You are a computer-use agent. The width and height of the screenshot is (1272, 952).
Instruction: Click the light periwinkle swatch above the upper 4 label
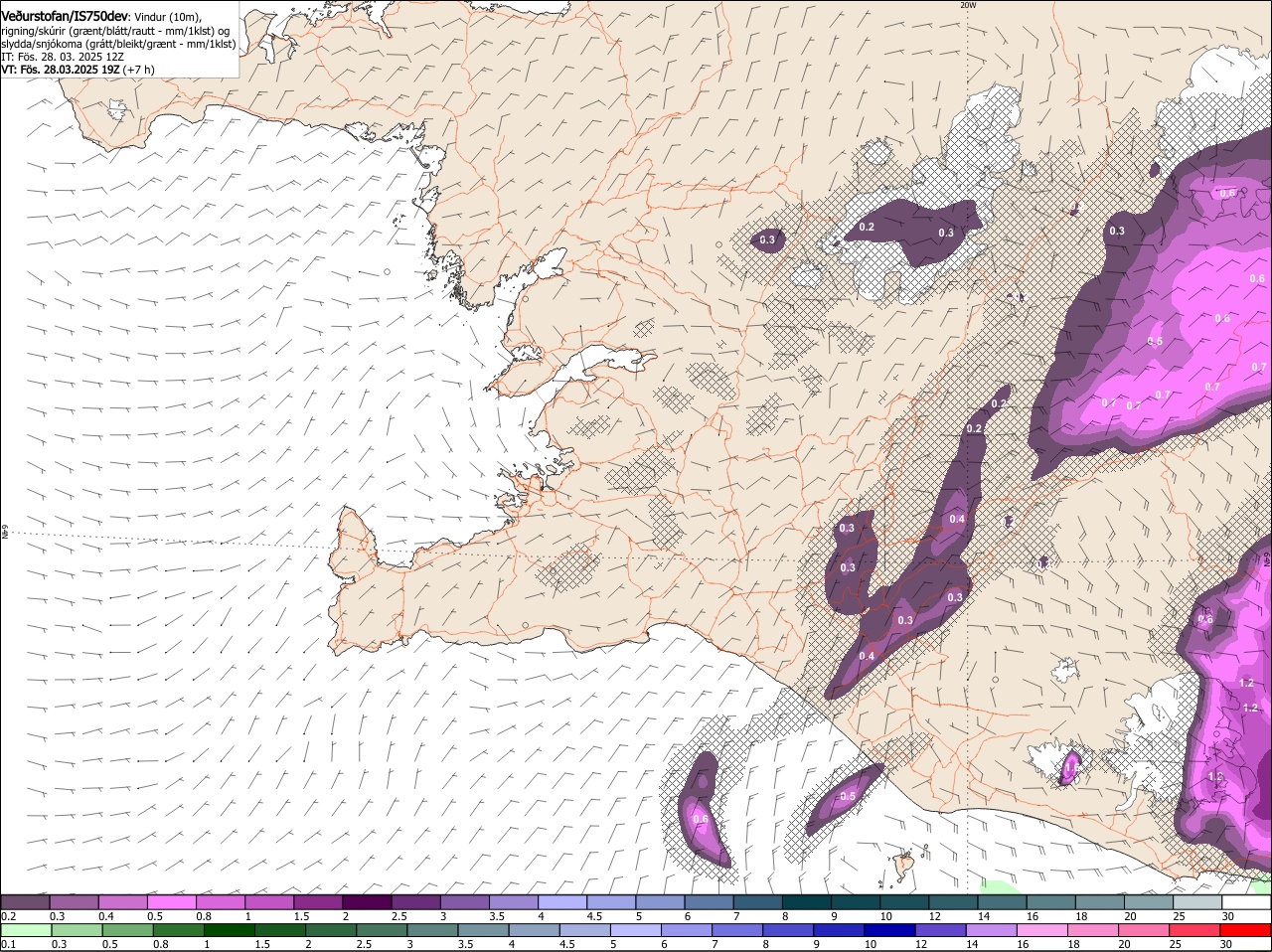point(561,901)
